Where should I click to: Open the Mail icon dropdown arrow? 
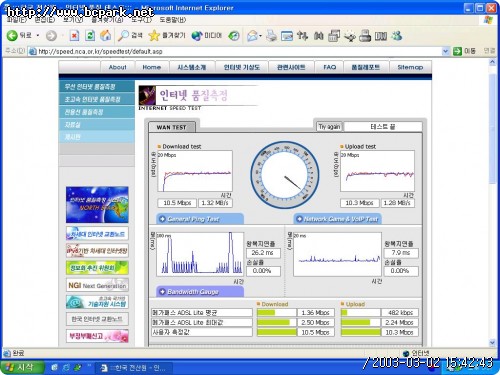coord(260,36)
